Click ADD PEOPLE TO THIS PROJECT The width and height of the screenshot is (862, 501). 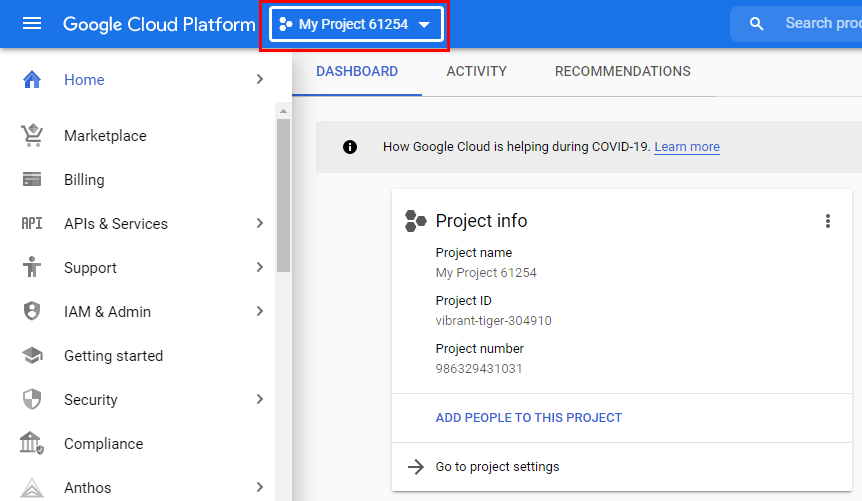click(528, 418)
